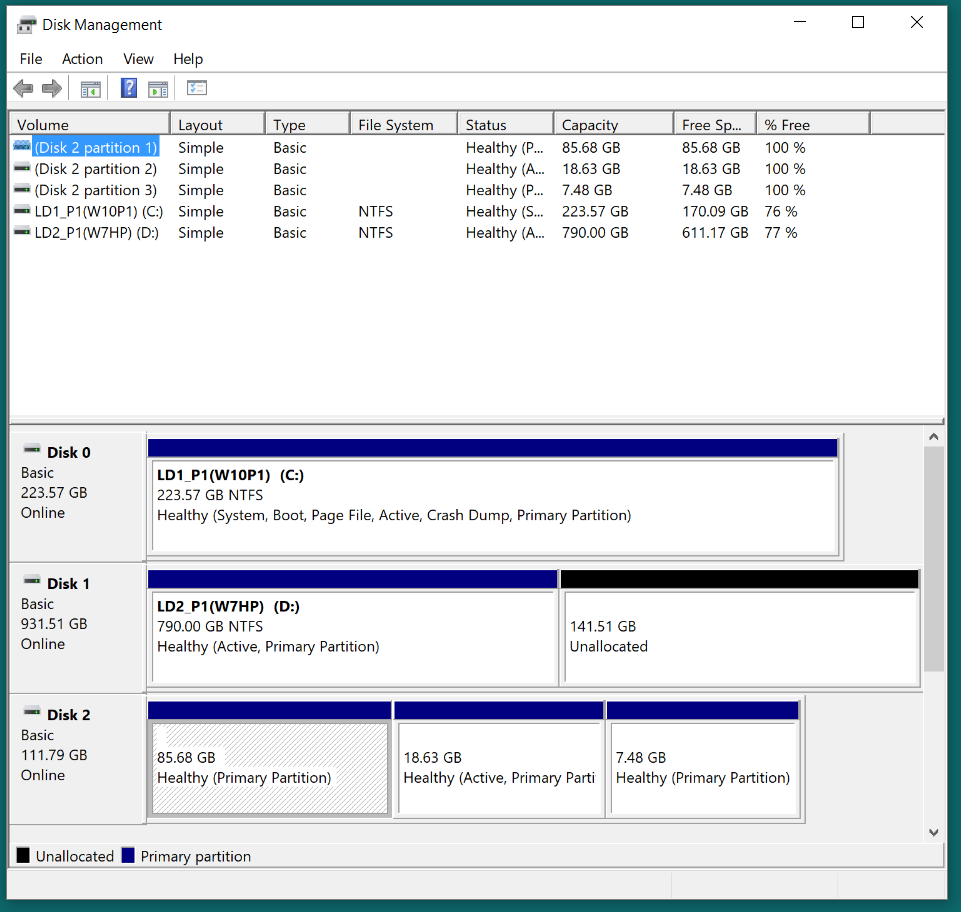The height and width of the screenshot is (912, 961).
Task: Click the black Unallocated legend swatch
Action: tap(23, 856)
